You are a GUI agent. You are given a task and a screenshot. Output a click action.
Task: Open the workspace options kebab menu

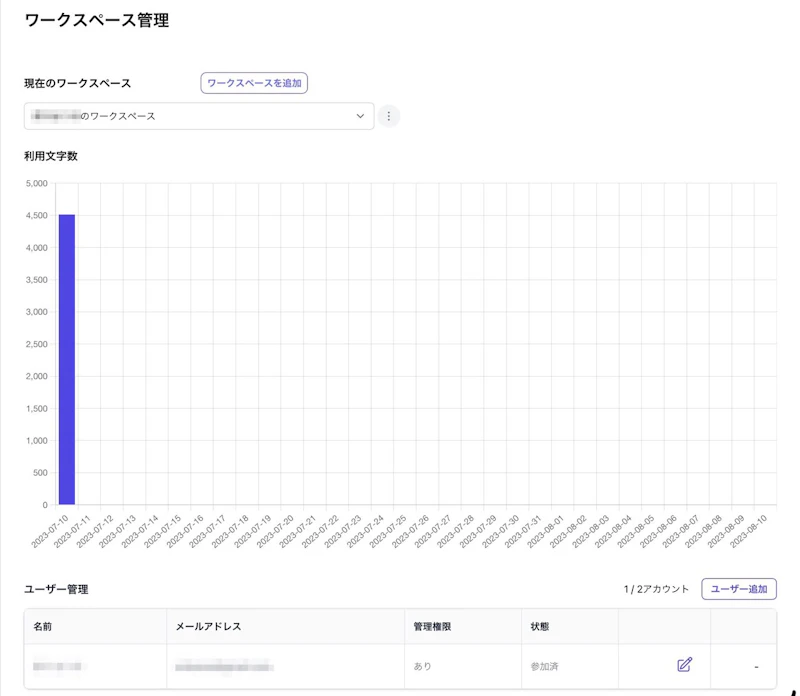(x=389, y=116)
